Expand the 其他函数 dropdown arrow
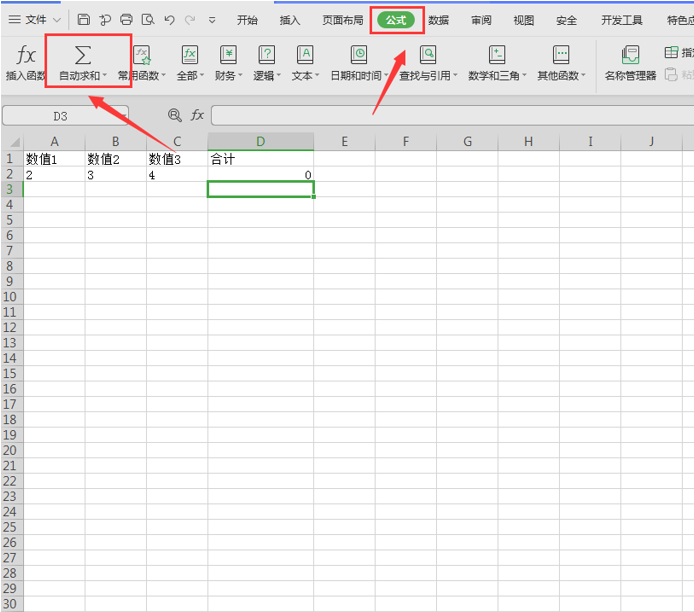 coord(583,76)
